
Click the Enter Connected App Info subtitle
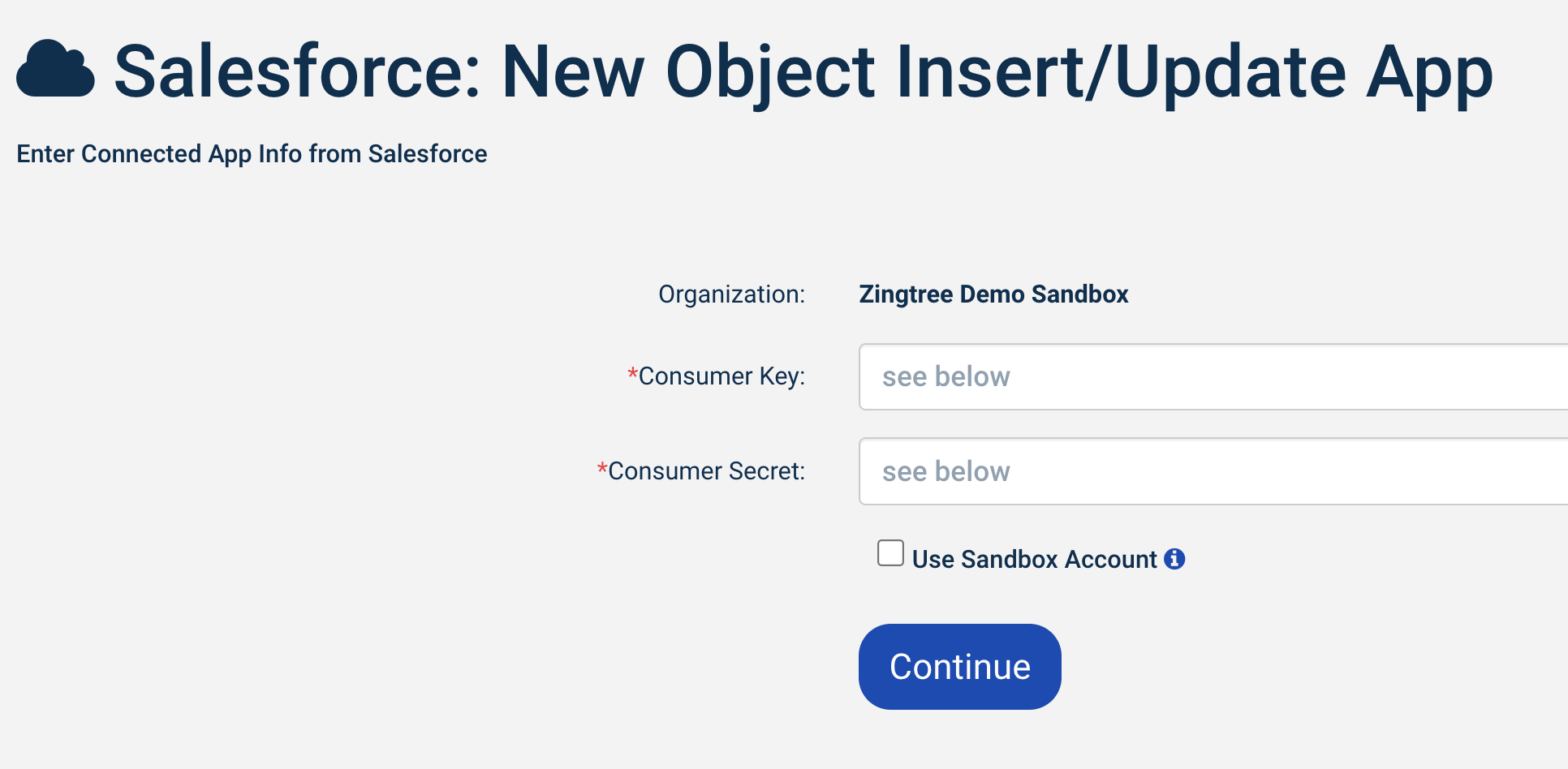[252, 153]
